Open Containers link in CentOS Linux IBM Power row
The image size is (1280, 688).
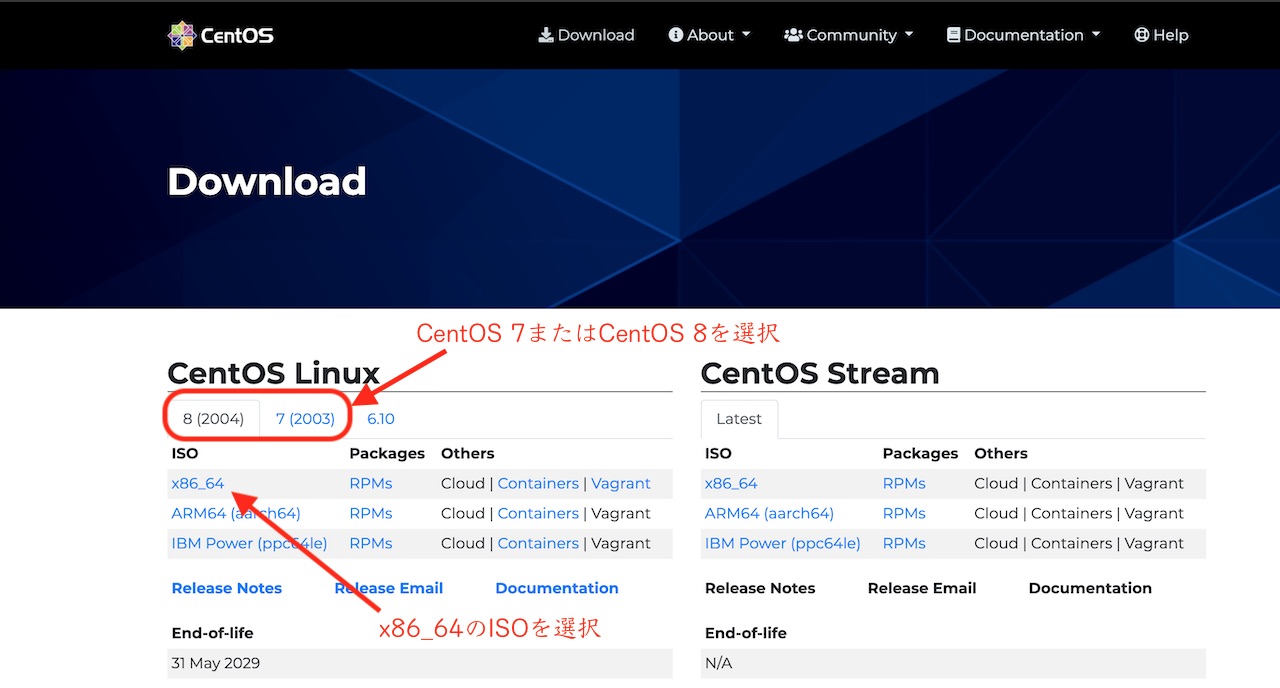[x=538, y=544]
